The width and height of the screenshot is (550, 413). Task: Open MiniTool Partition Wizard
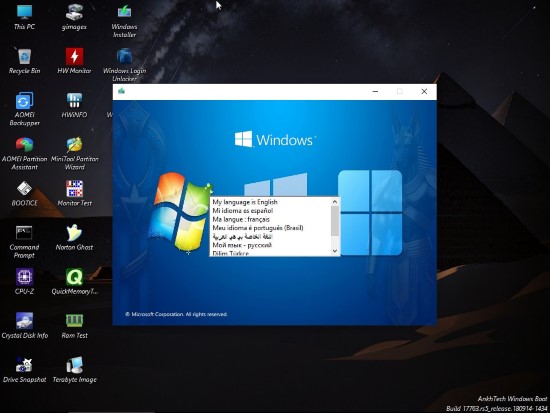click(x=74, y=153)
